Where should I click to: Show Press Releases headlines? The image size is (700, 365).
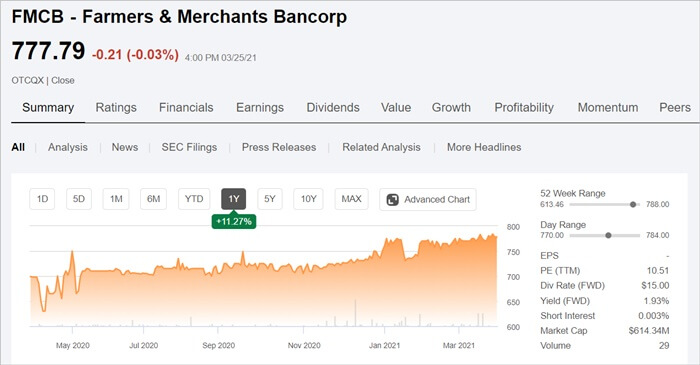point(279,147)
